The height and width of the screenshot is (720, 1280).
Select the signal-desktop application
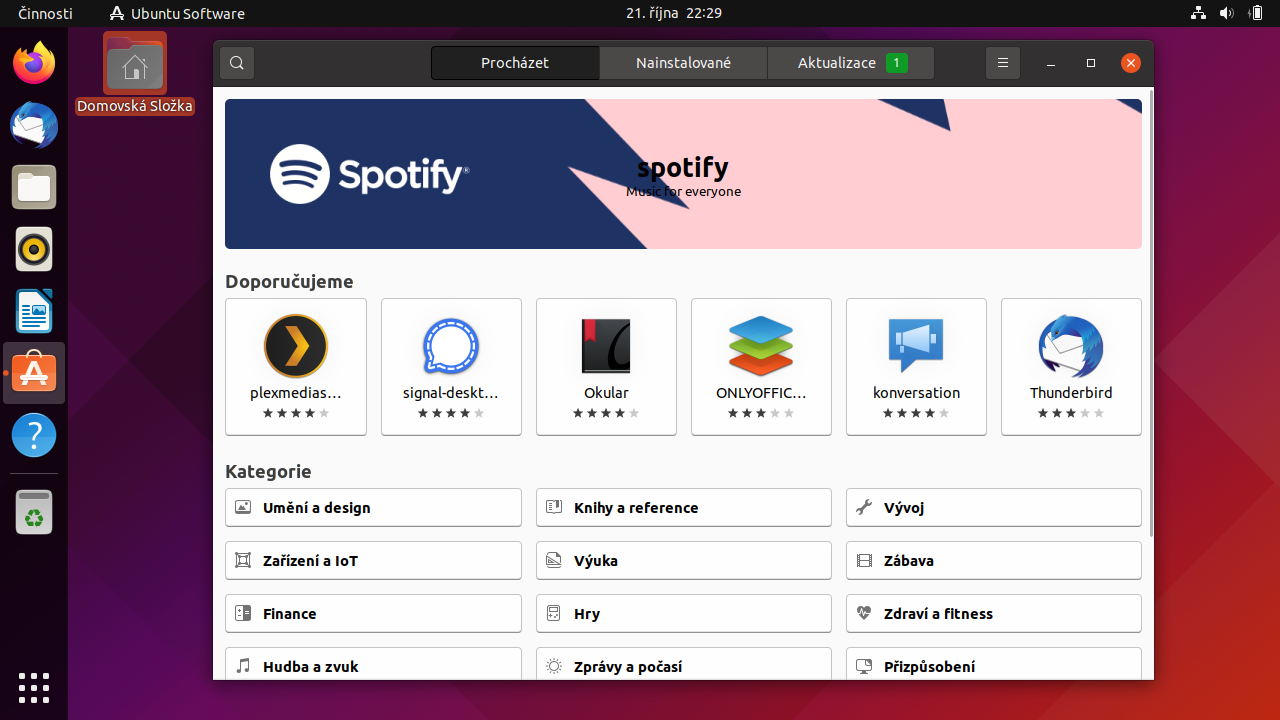pos(451,366)
